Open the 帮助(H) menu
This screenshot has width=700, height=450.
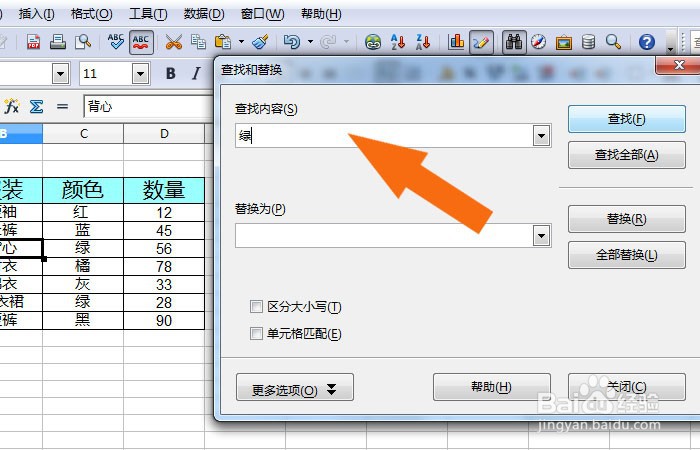[x=321, y=14]
